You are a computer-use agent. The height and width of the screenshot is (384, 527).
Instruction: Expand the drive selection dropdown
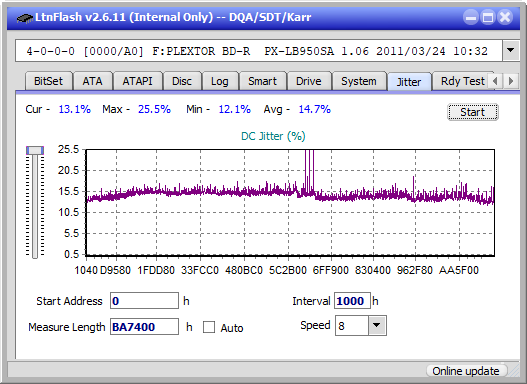(x=511, y=51)
